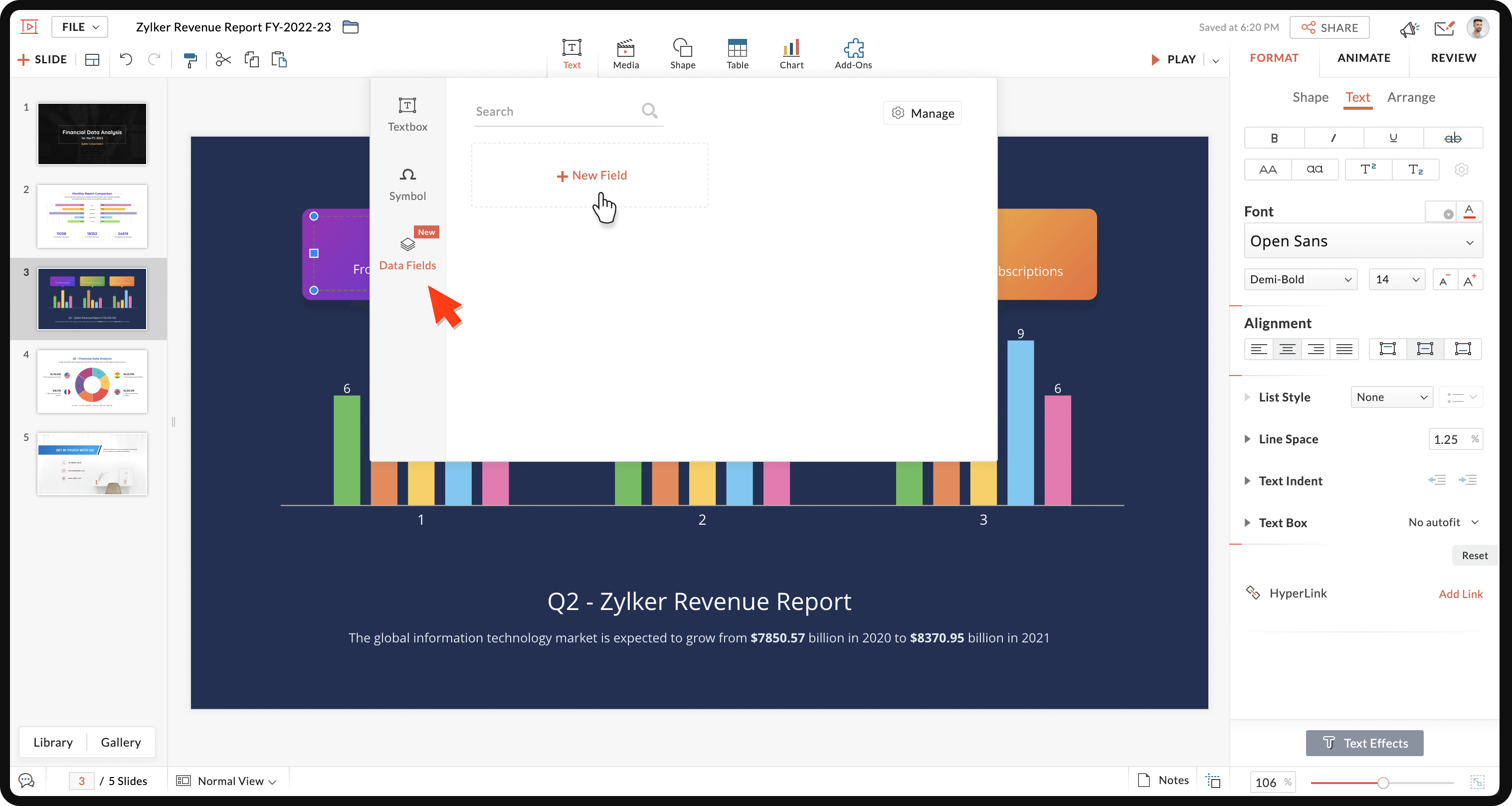Toggle italic formatting
This screenshot has width=1512, height=806.
click(x=1333, y=138)
